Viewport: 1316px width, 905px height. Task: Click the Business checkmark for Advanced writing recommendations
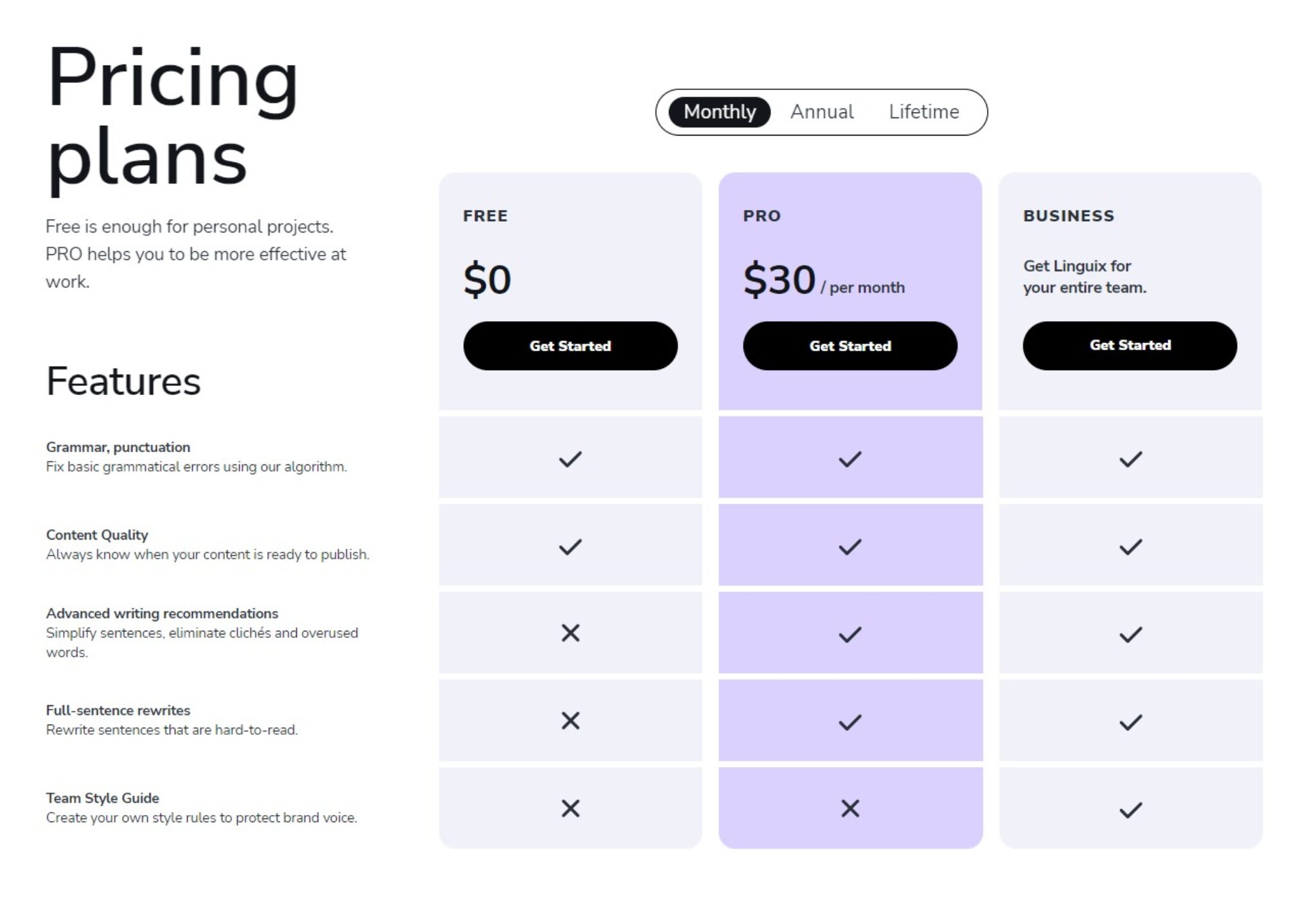1130,635
